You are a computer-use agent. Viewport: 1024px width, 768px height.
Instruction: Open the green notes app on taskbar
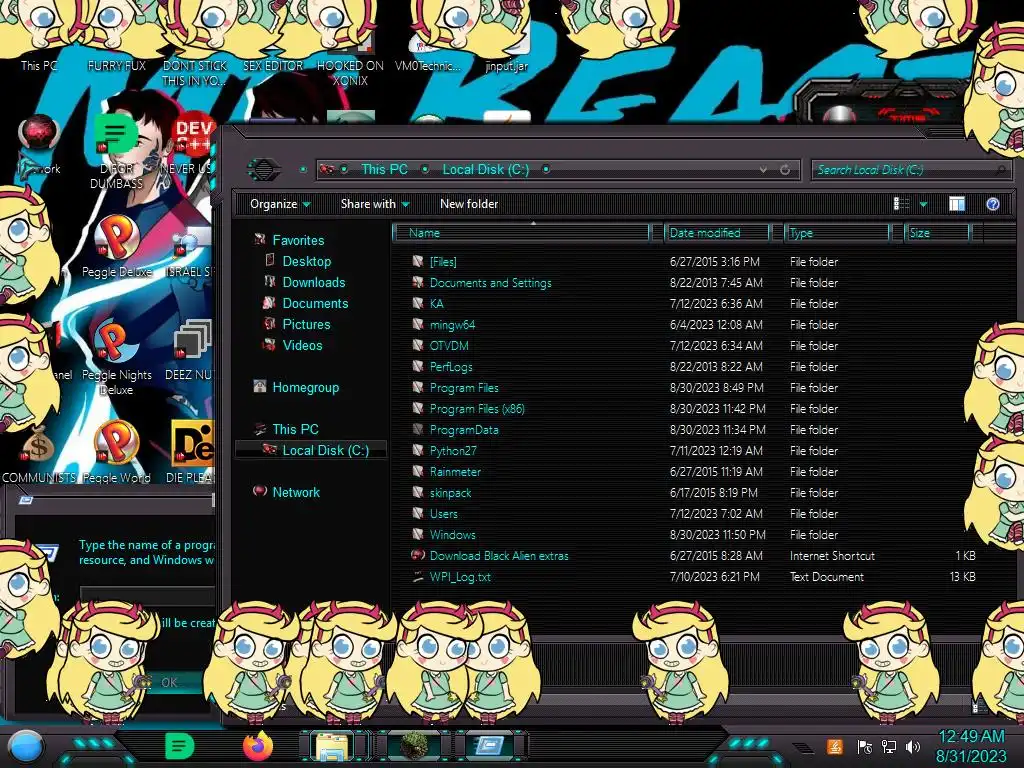coord(180,746)
